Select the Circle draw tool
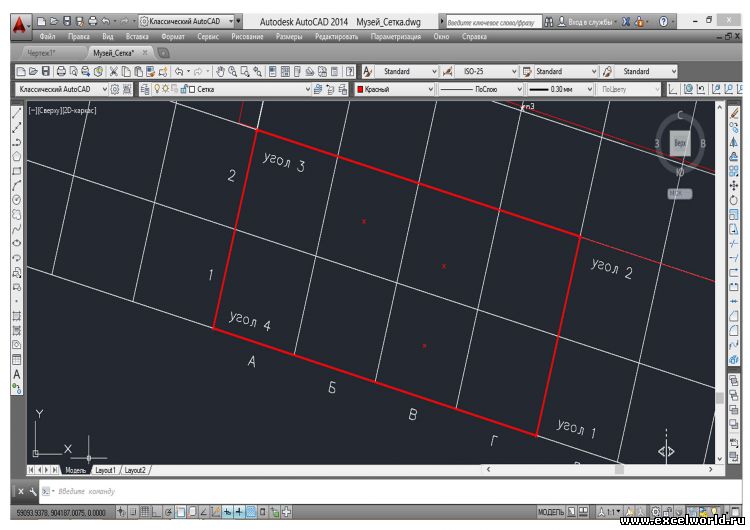 tap(17, 199)
